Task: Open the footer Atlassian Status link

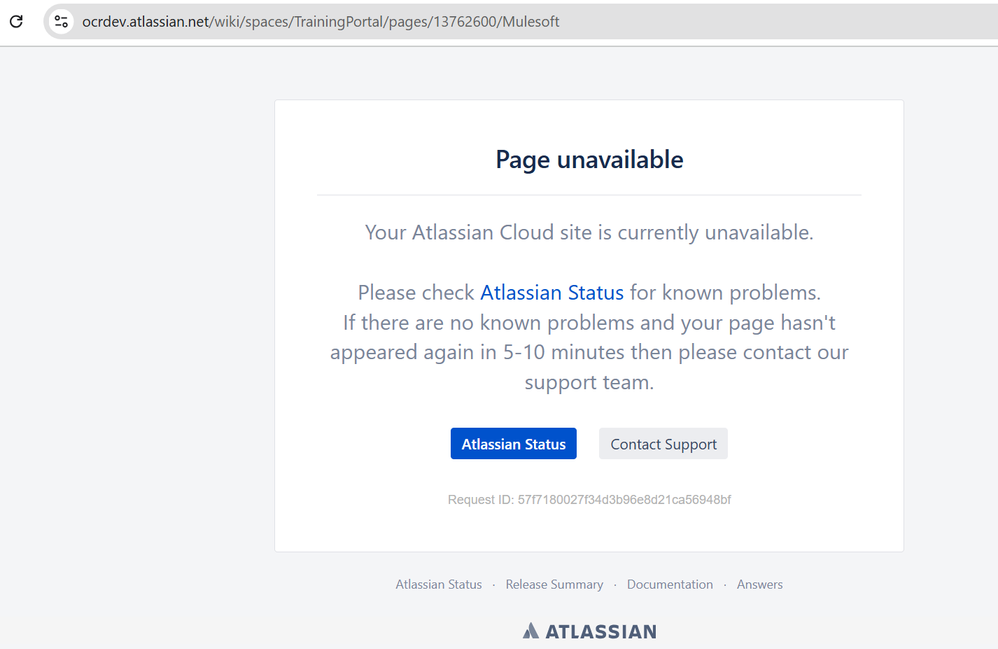Action: pyautogui.click(x=439, y=584)
